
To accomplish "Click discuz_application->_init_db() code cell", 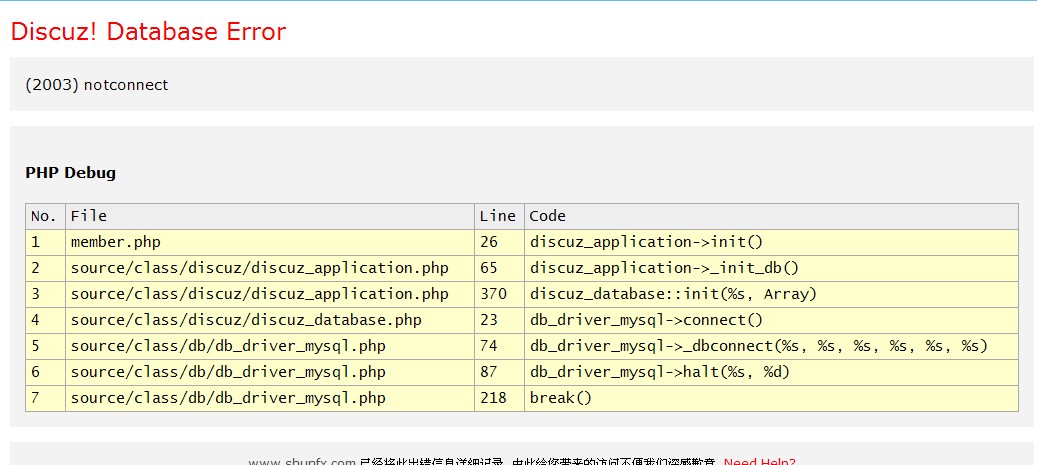I will tap(664, 268).
